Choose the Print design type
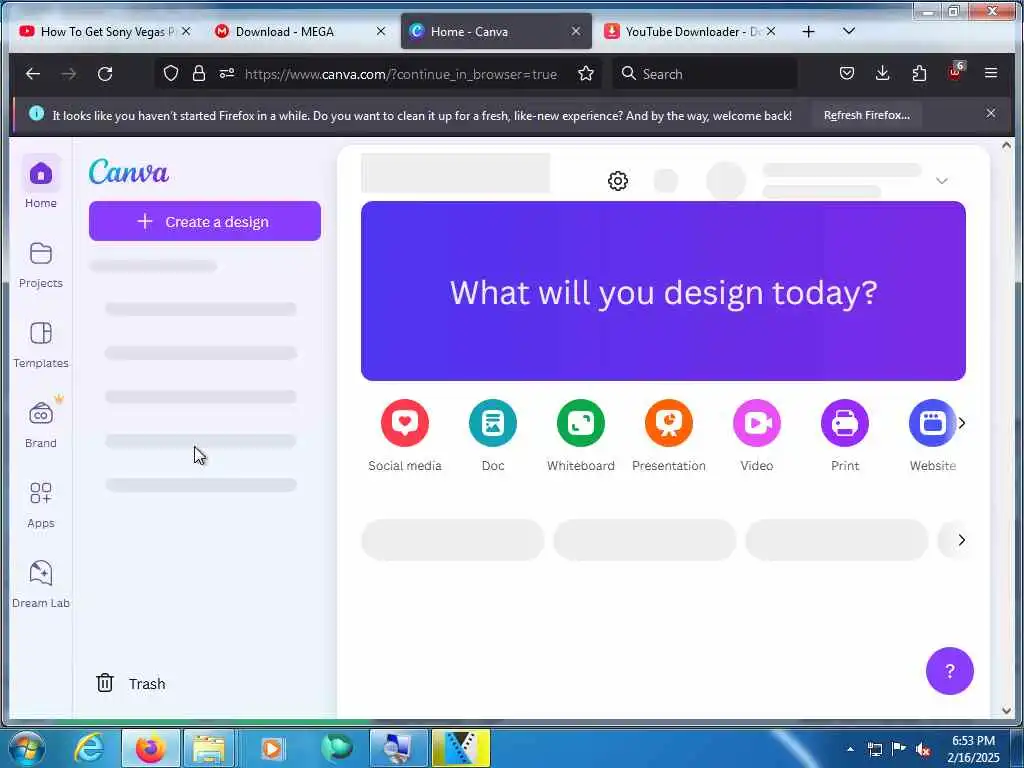The image size is (1024, 768). click(844, 436)
